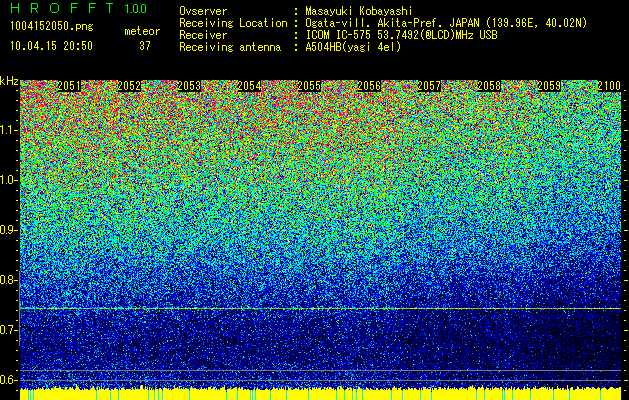Click the 2052 time marker
629x400 pixels.
[129, 86]
